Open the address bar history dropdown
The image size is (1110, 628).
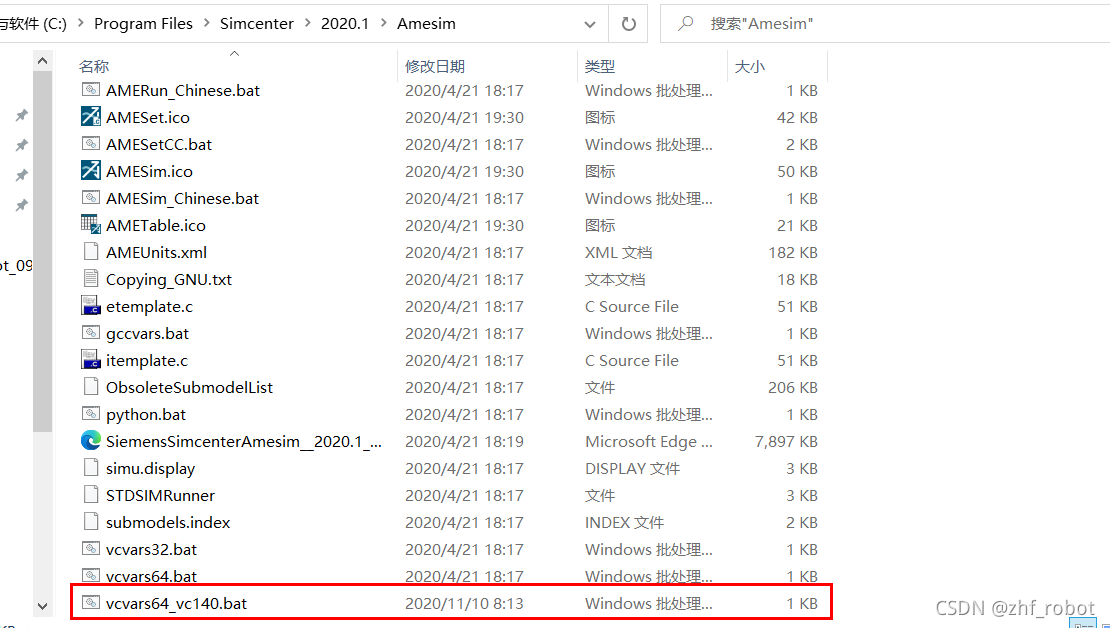point(590,24)
